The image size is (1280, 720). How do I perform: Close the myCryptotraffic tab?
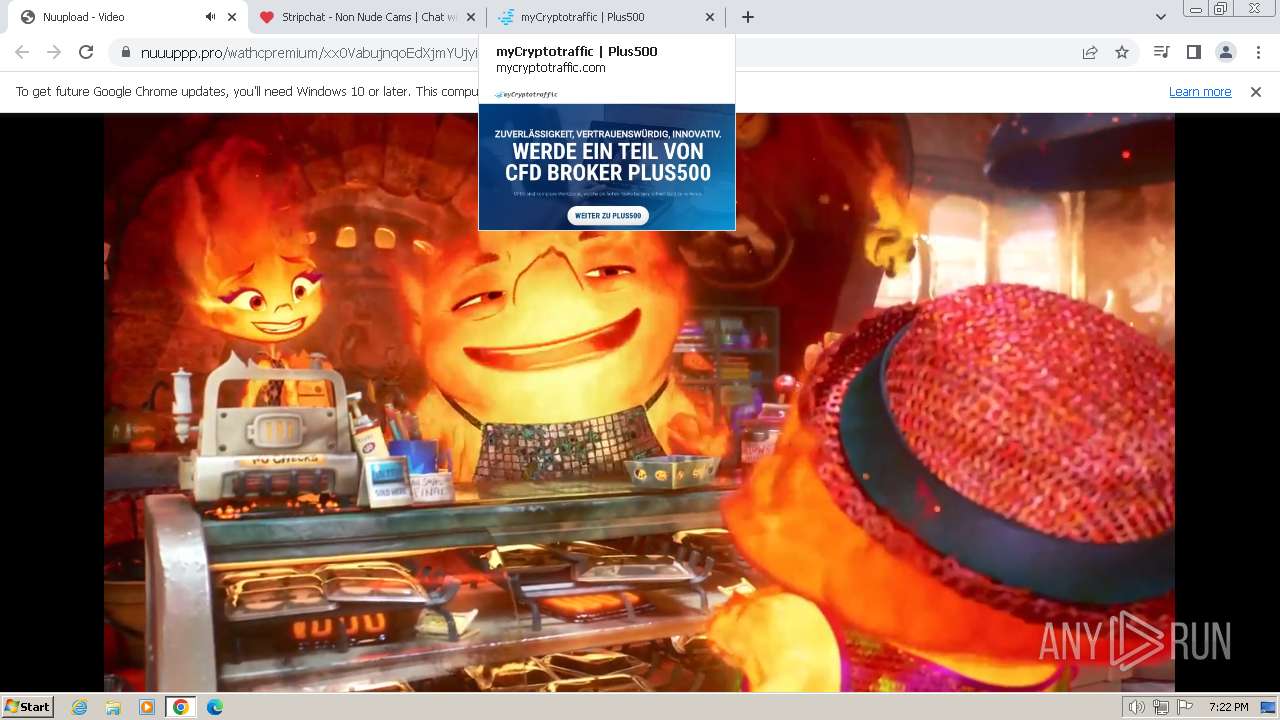[x=710, y=17]
